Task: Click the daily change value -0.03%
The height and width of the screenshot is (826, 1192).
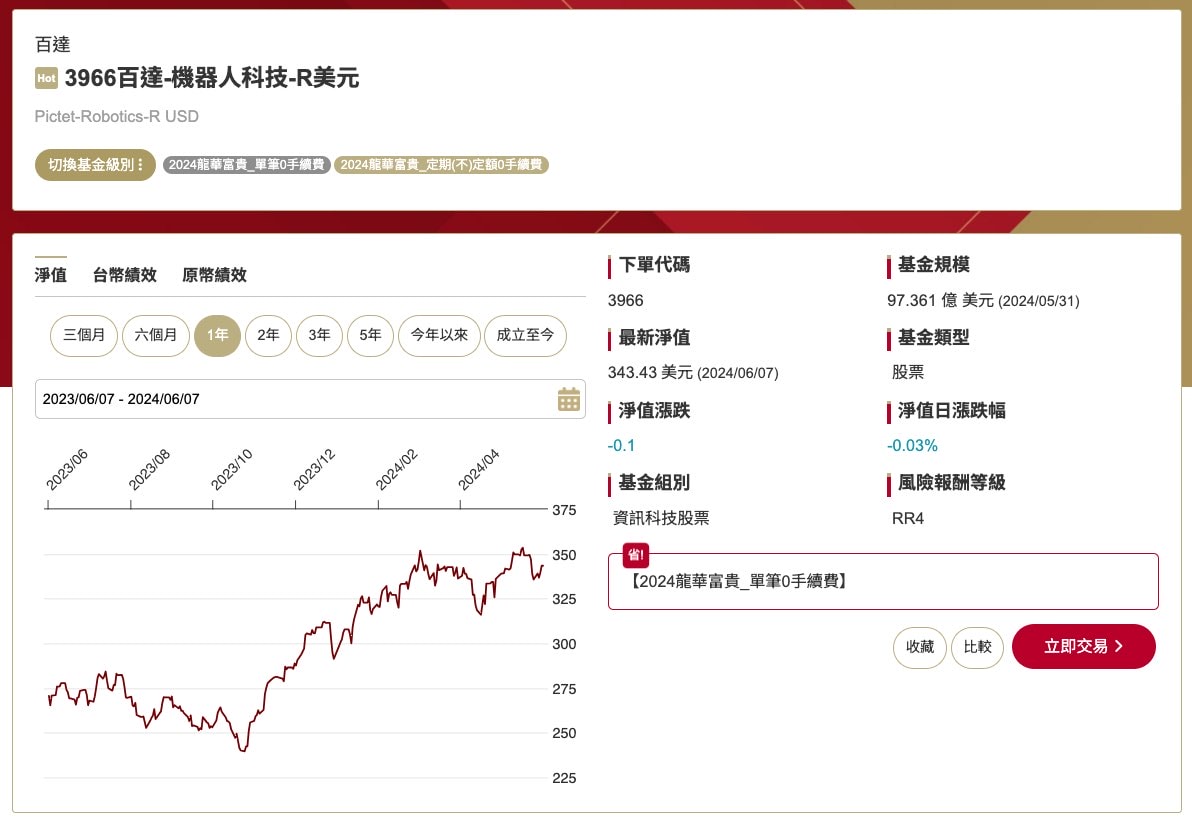Action: (912, 445)
